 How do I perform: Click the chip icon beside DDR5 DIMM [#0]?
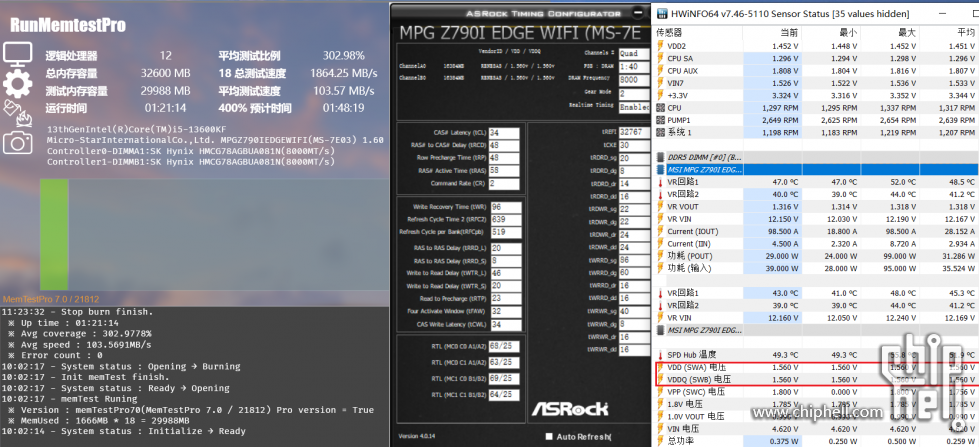(661, 157)
